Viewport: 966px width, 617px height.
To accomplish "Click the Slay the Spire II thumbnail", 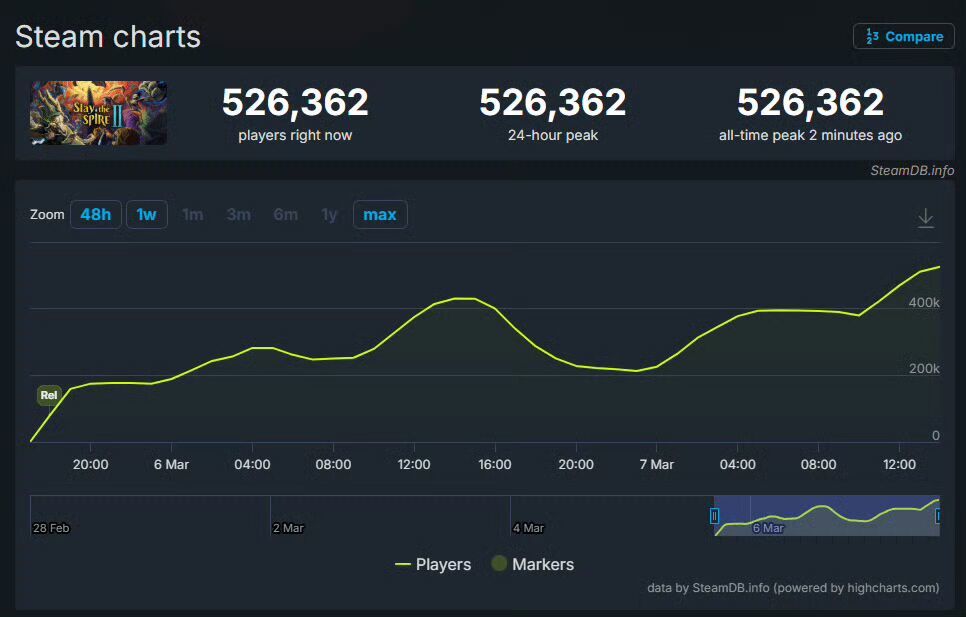I will click(x=99, y=113).
